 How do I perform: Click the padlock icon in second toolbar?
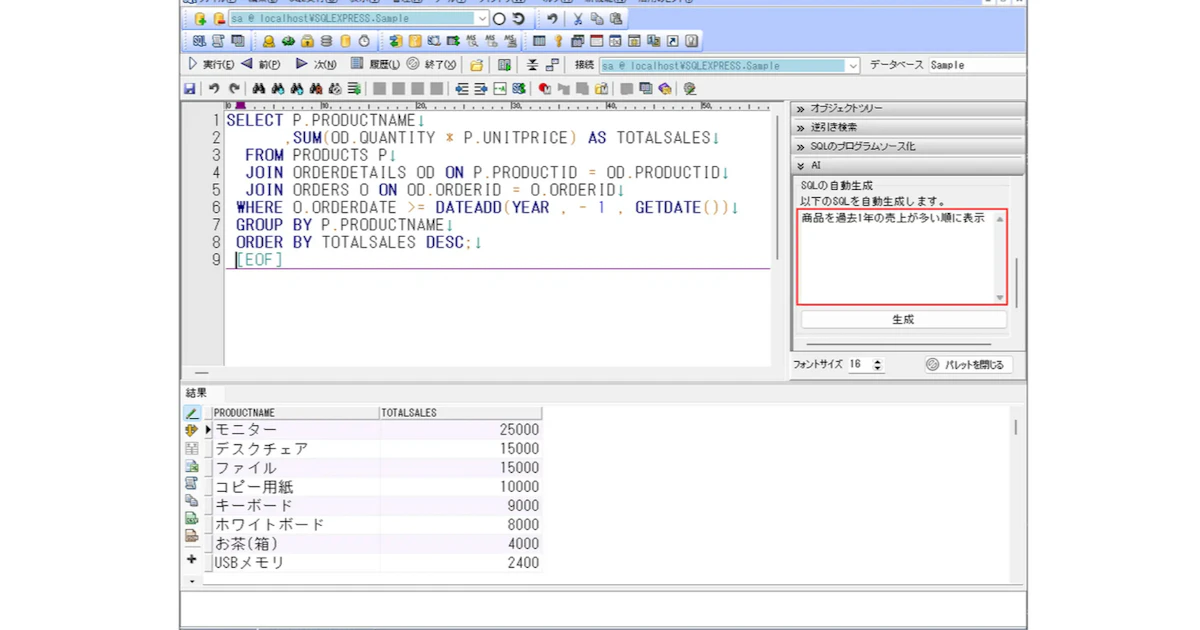click(307, 42)
